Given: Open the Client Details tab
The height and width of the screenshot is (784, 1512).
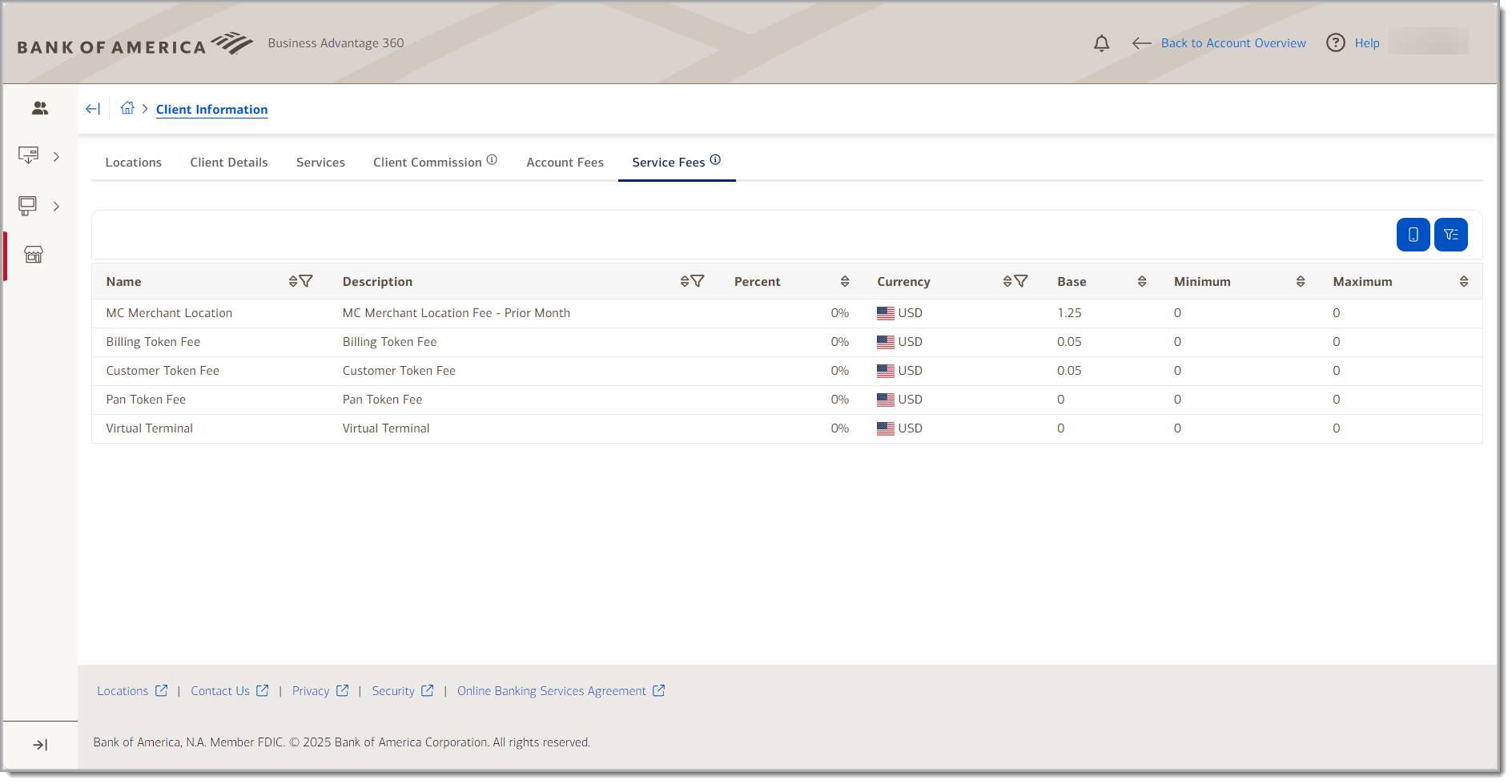Looking at the screenshot, I should (x=229, y=162).
